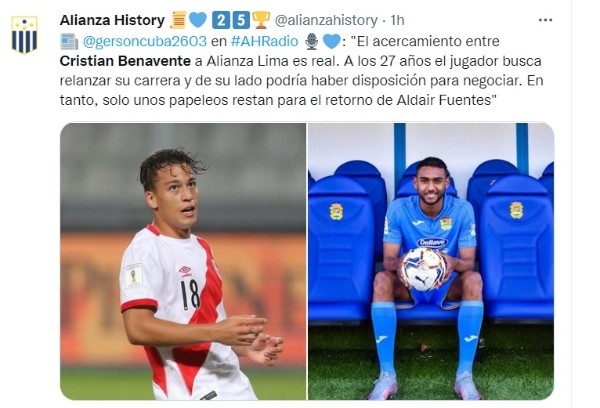The height and width of the screenshot is (408, 600).
Task: Click the number 5 keycap emoji
Action: point(241,20)
